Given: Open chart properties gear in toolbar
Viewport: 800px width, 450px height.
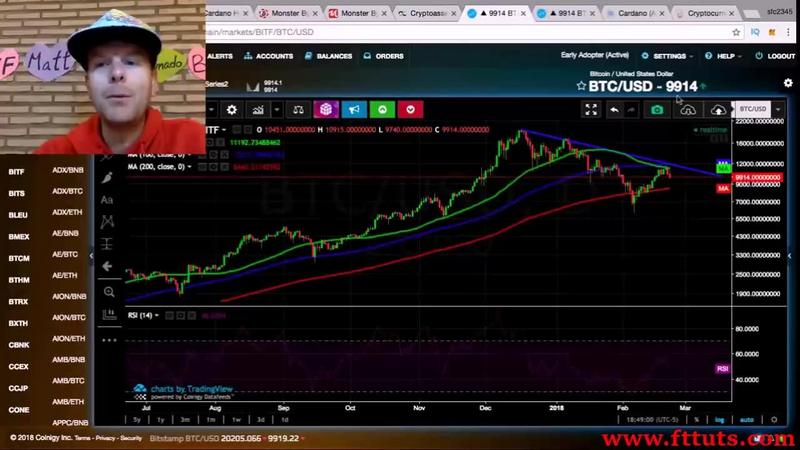Looking at the screenshot, I should pos(232,110).
